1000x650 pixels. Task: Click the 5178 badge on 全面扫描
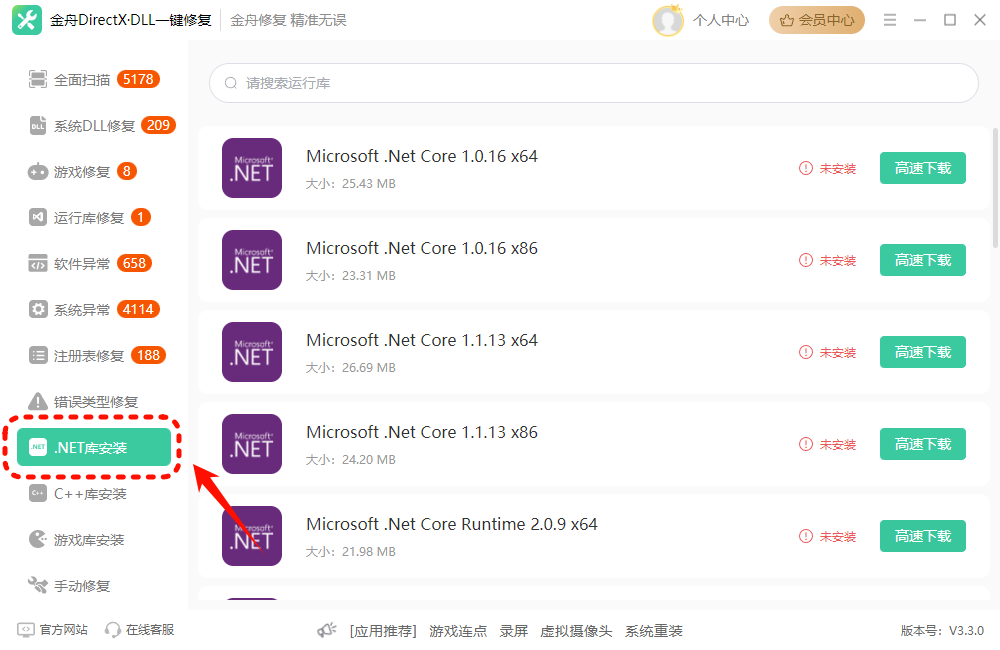click(138, 79)
